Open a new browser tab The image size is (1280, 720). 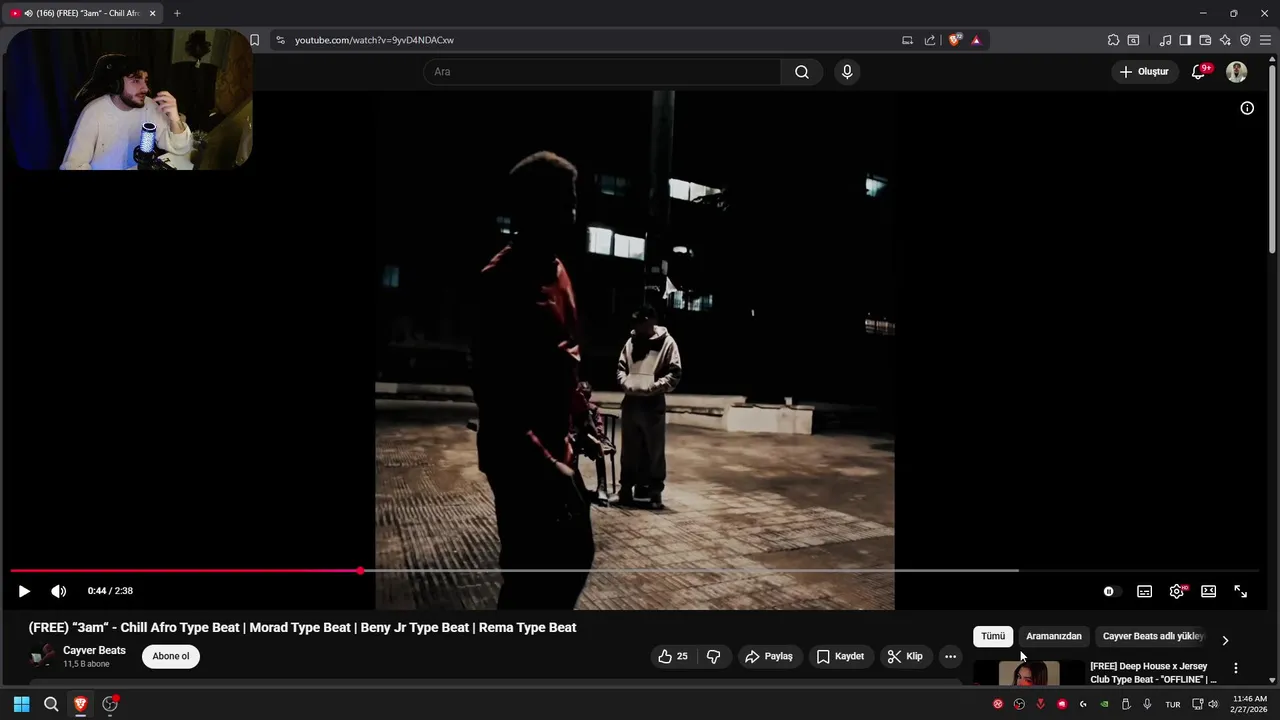pyautogui.click(x=177, y=13)
